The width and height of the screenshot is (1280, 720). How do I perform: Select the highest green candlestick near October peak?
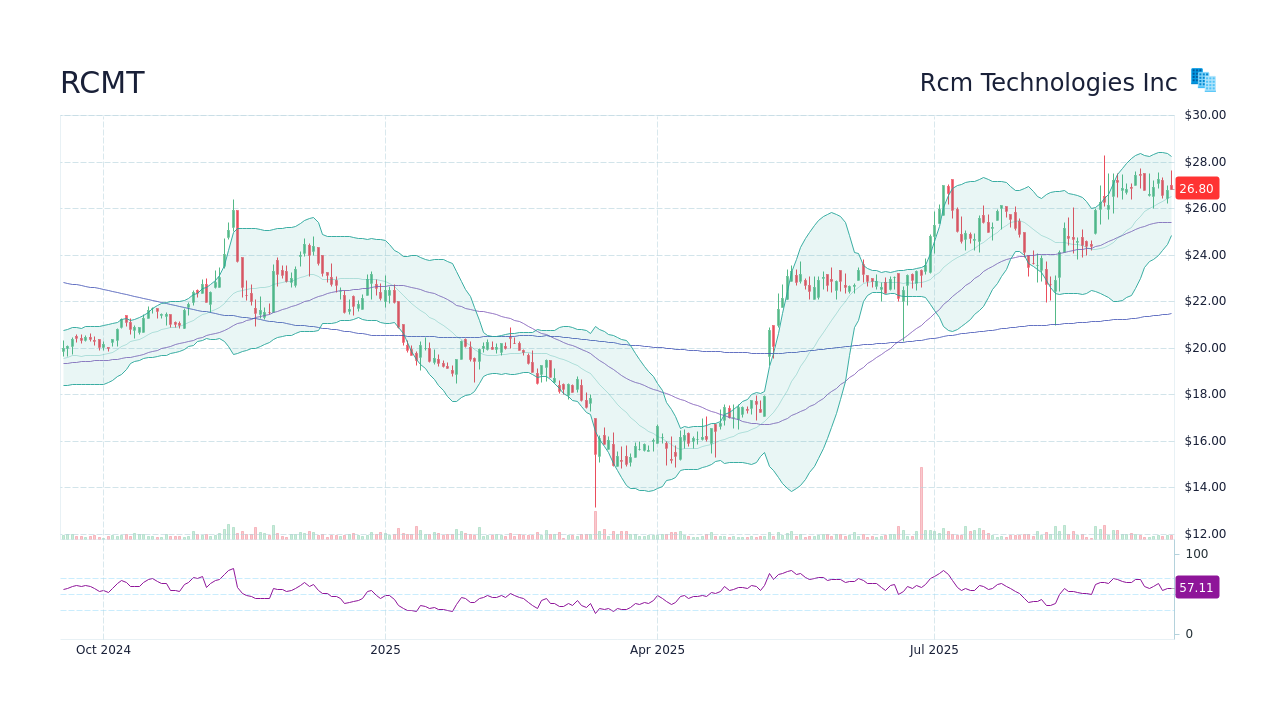point(233,220)
